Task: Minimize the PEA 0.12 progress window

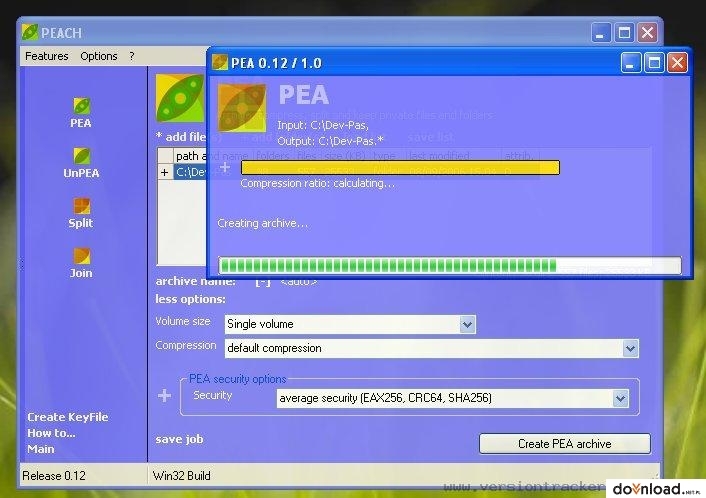Action: (630, 62)
